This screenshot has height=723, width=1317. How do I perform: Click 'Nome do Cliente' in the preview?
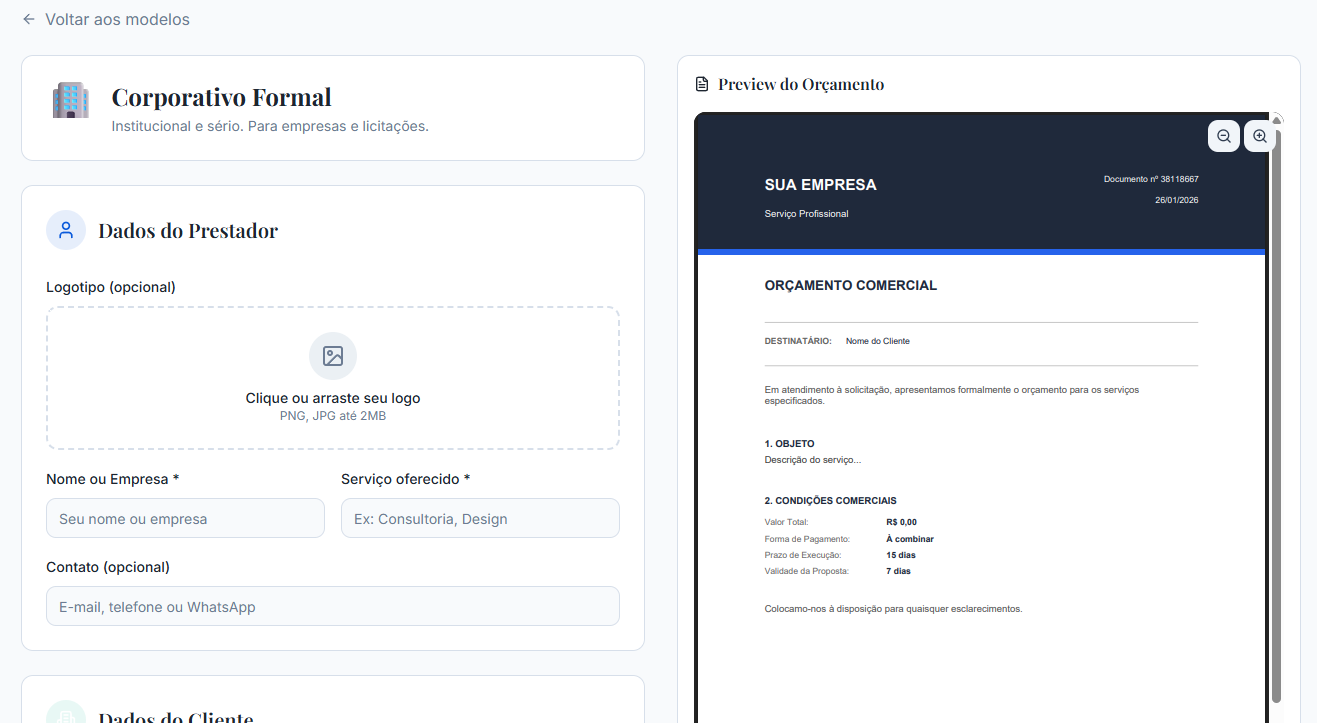point(878,341)
